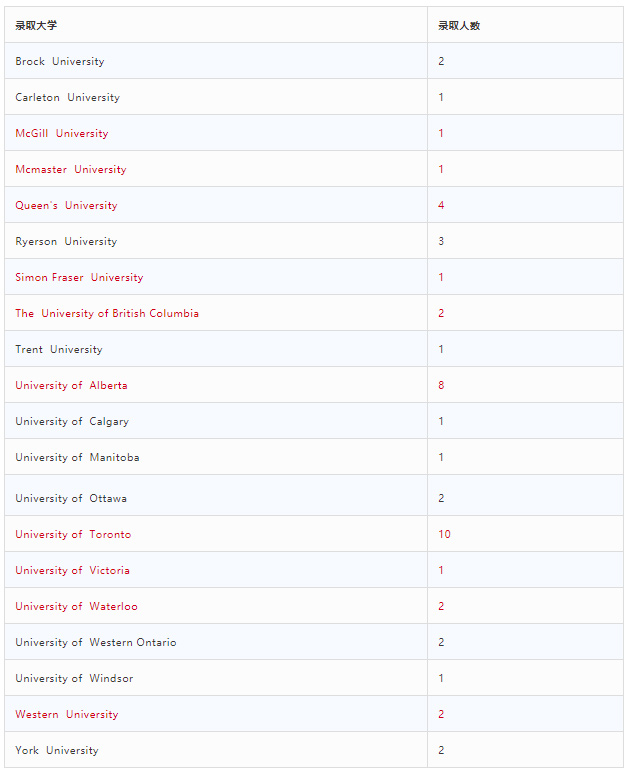Select University of Ottawa cell
The height and width of the screenshot is (776, 632).
pyautogui.click(x=216, y=495)
